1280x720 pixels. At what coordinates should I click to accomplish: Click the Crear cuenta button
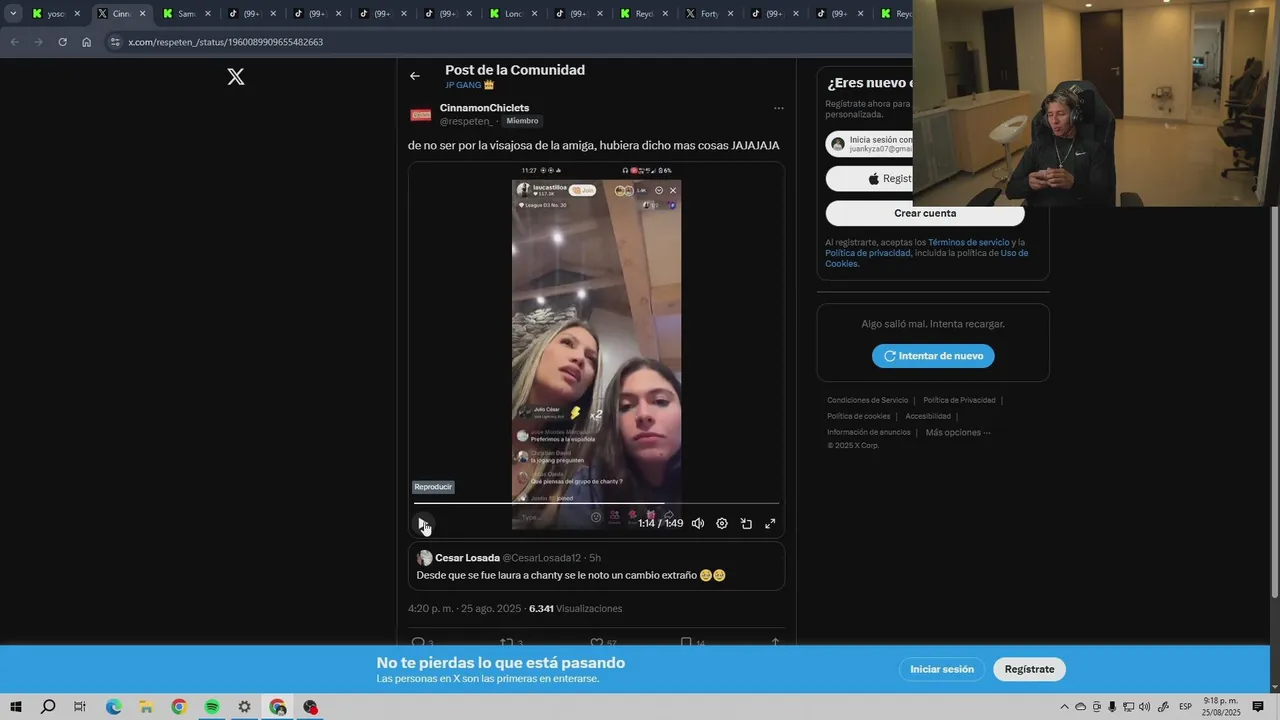tap(925, 213)
